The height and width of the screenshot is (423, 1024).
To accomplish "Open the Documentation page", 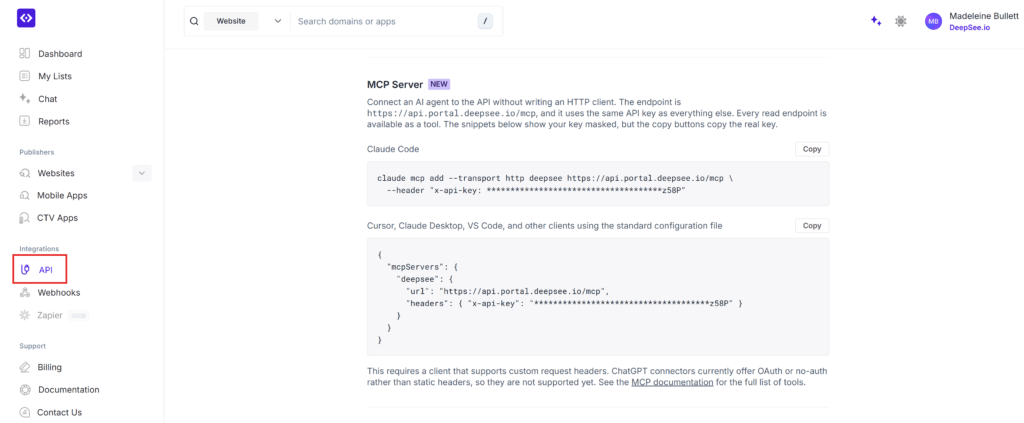I will pos(69,390).
